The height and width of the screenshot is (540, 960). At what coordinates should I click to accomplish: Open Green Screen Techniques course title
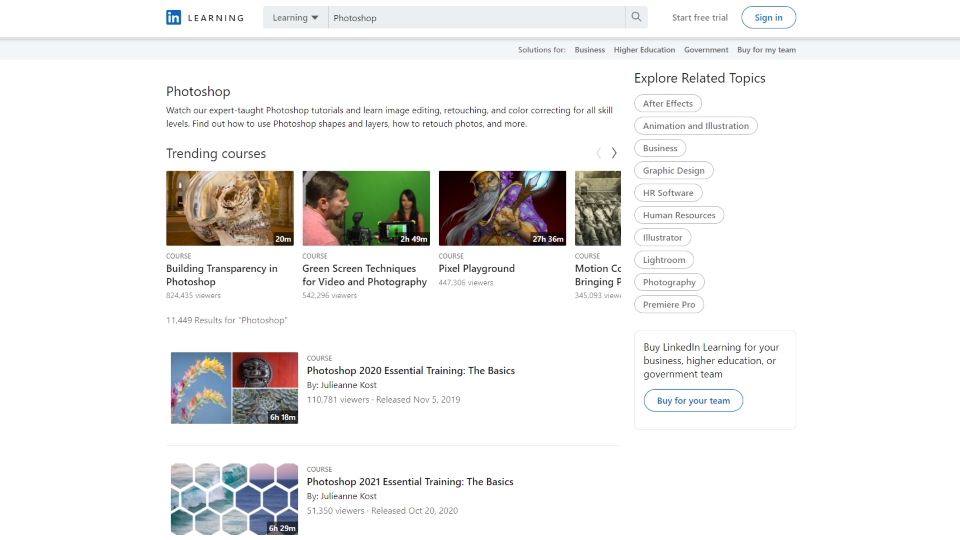coord(364,275)
